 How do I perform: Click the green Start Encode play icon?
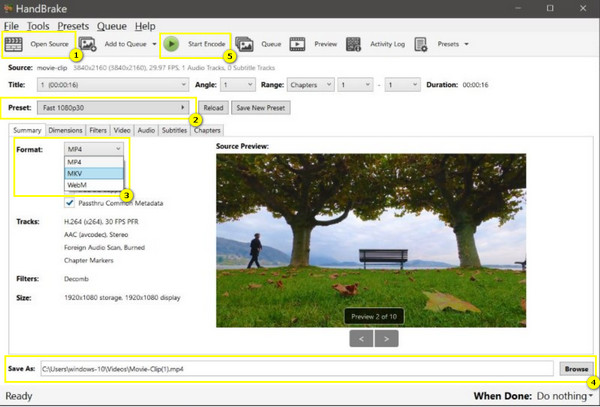[x=171, y=44]
